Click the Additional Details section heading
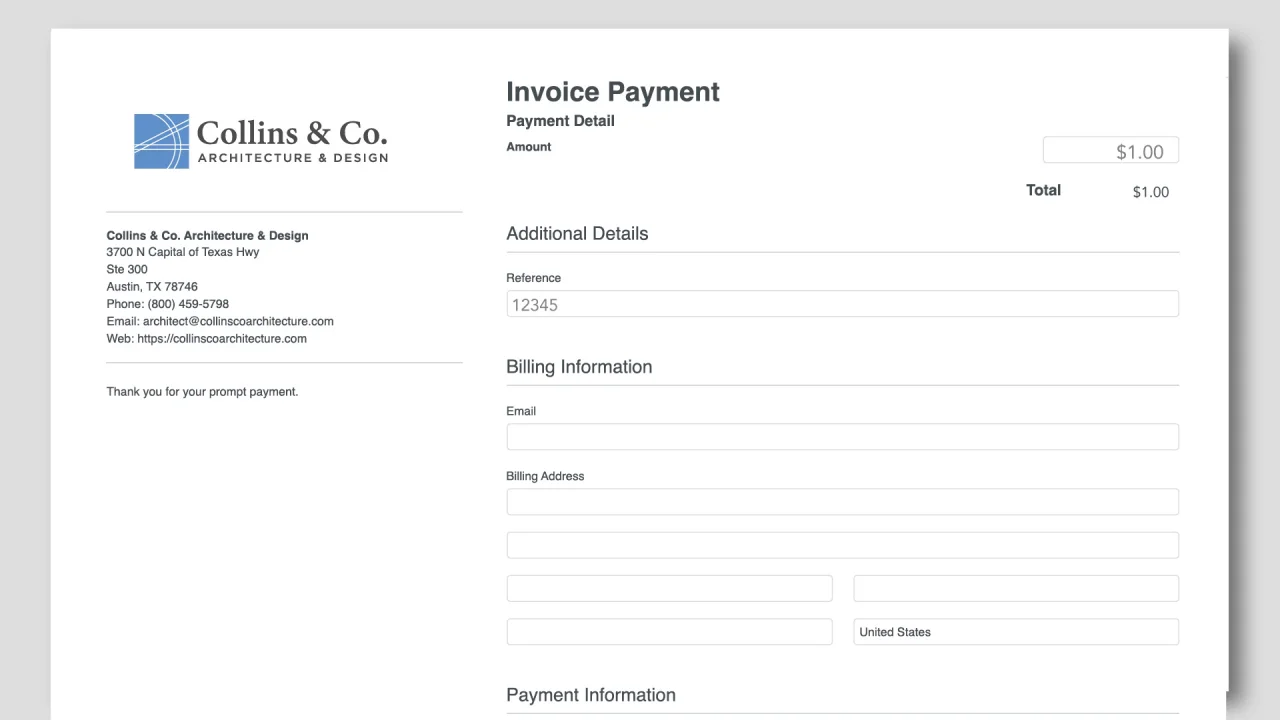This screenshot has height=720, width=1280. click(x=577, y=233)
